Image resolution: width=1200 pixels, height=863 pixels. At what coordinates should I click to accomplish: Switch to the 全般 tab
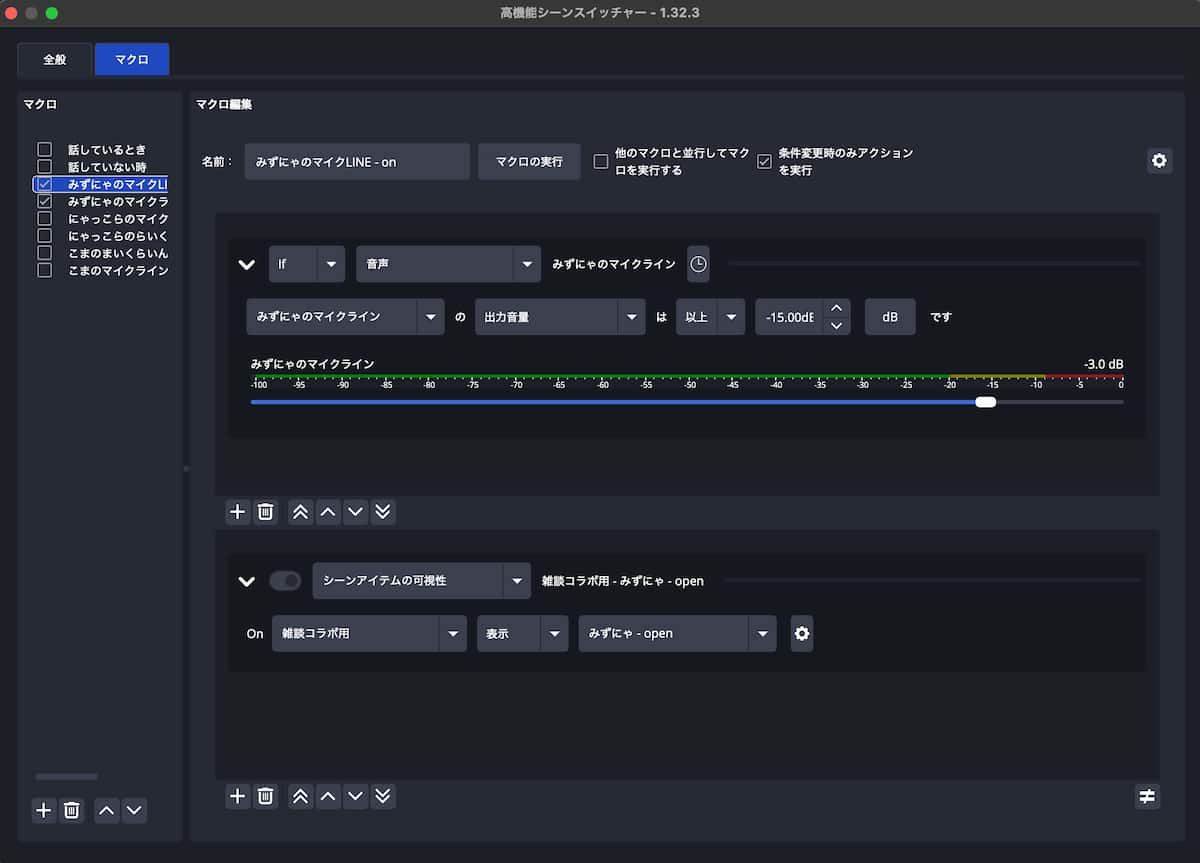pos(54,59)
